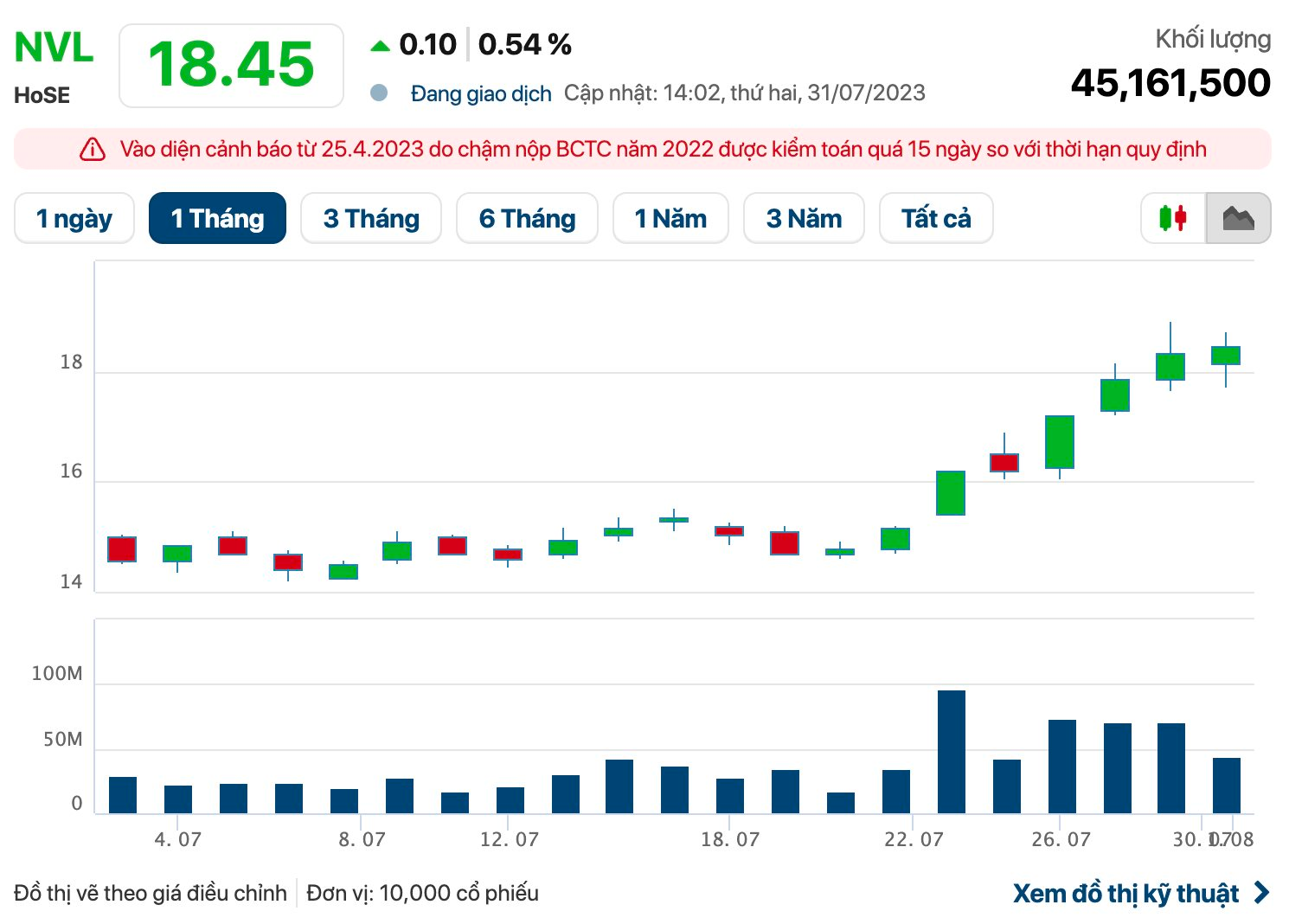The width and height of the screenshot is (1289, 924).
Task: Select the 3 Tháng time range
Action: tap(371, 218)
